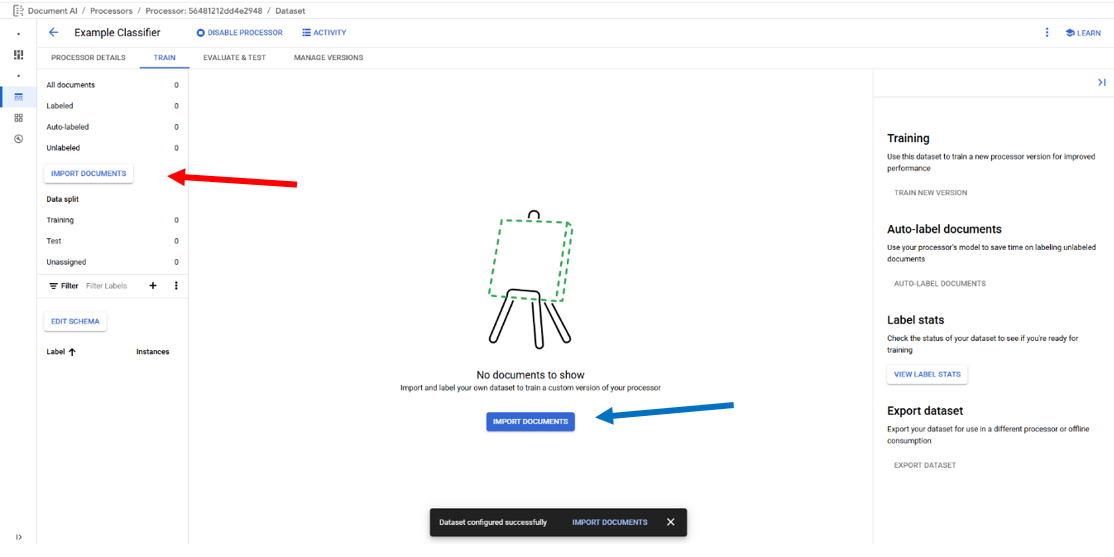Dismiss the 'Dataset configured successfully' notification
The height and width of the screenshot is (557, 1114).
pos(670,522)
